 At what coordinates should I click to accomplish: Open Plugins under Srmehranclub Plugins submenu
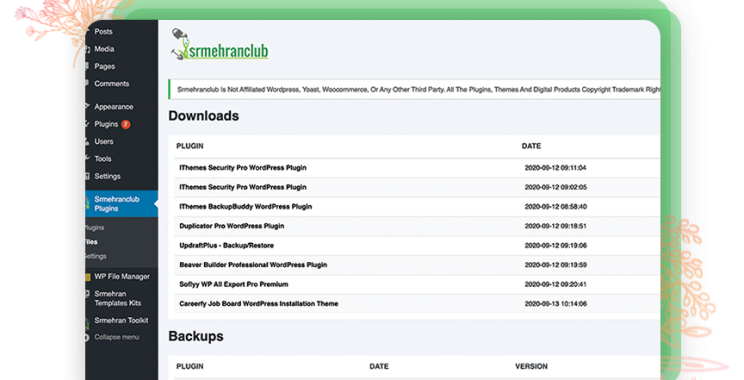(x=95, y=228)
